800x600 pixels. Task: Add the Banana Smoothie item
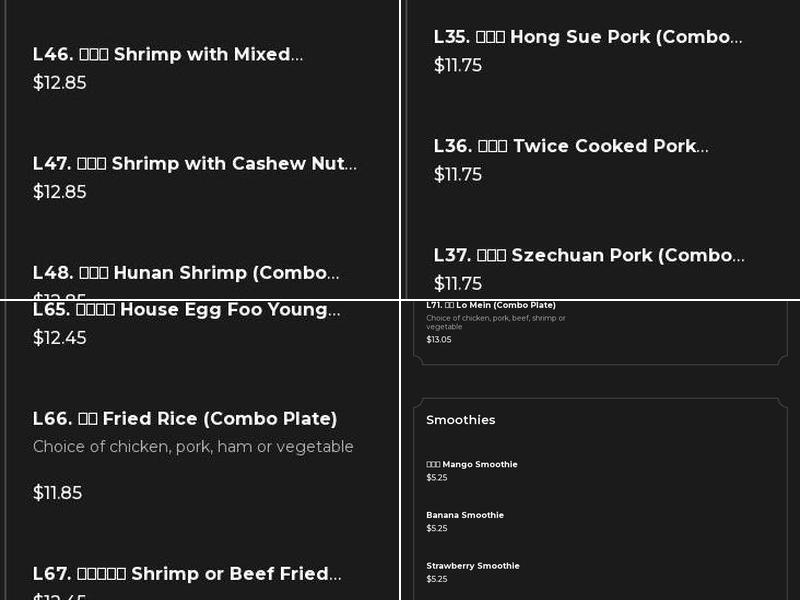(x=465, y=515)
